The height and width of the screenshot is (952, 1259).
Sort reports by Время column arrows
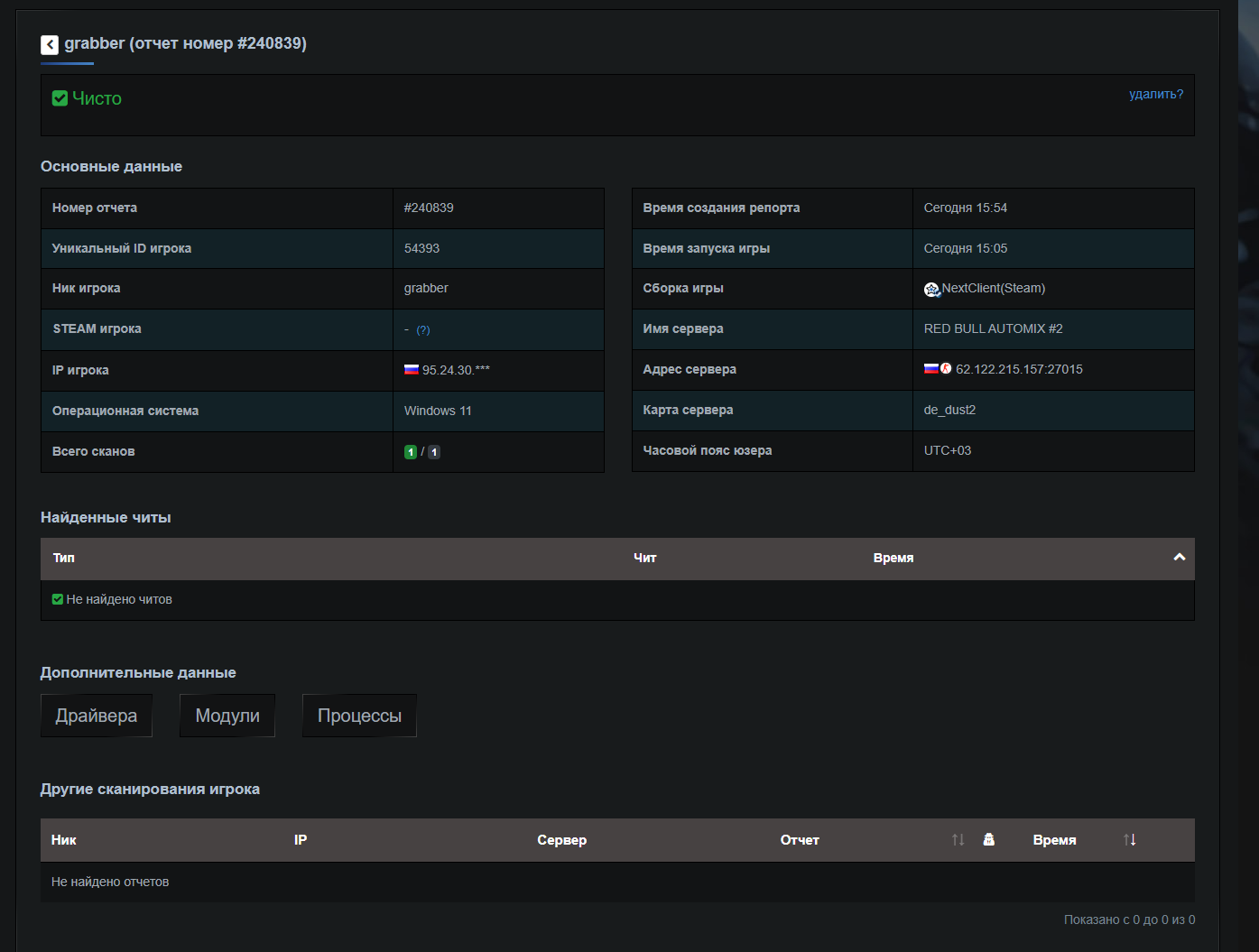pos(1129,840)
